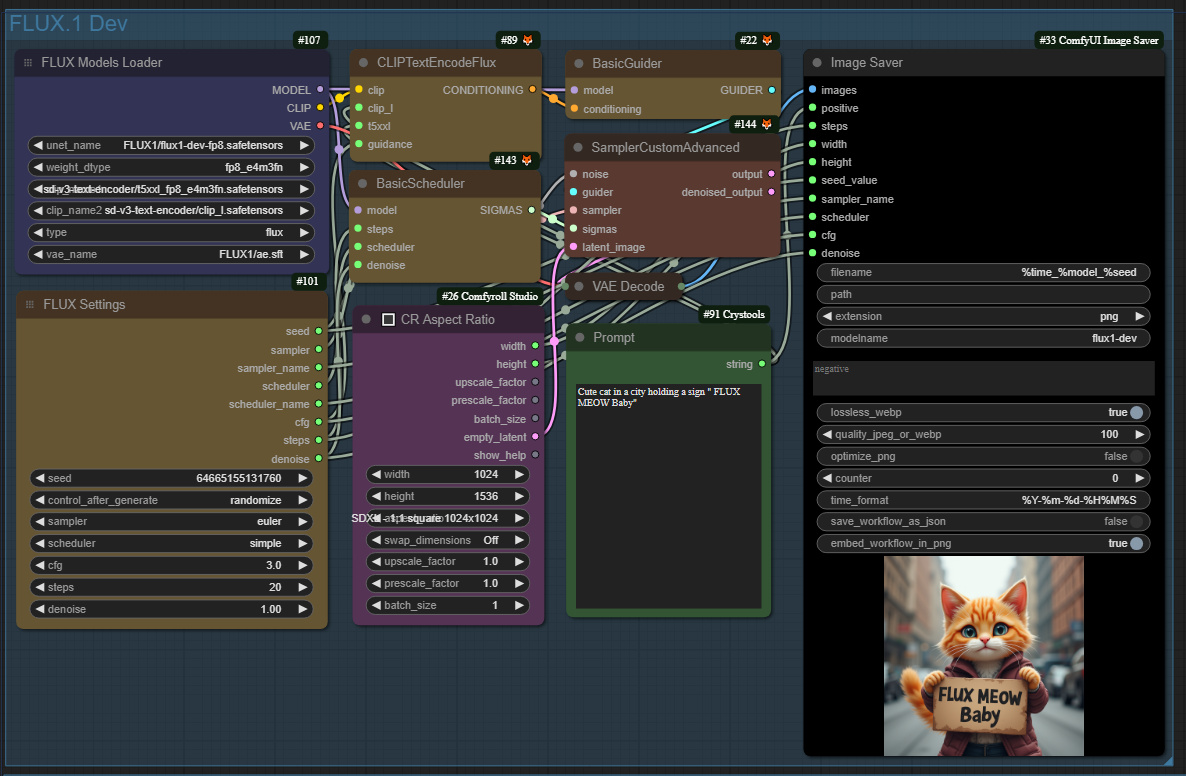Viewport: 1186px width, 776px height.
Task: Click the fox badge on CLIPTextEncodeFlux node
Action: pyautogui.click(x=527, y=40)
